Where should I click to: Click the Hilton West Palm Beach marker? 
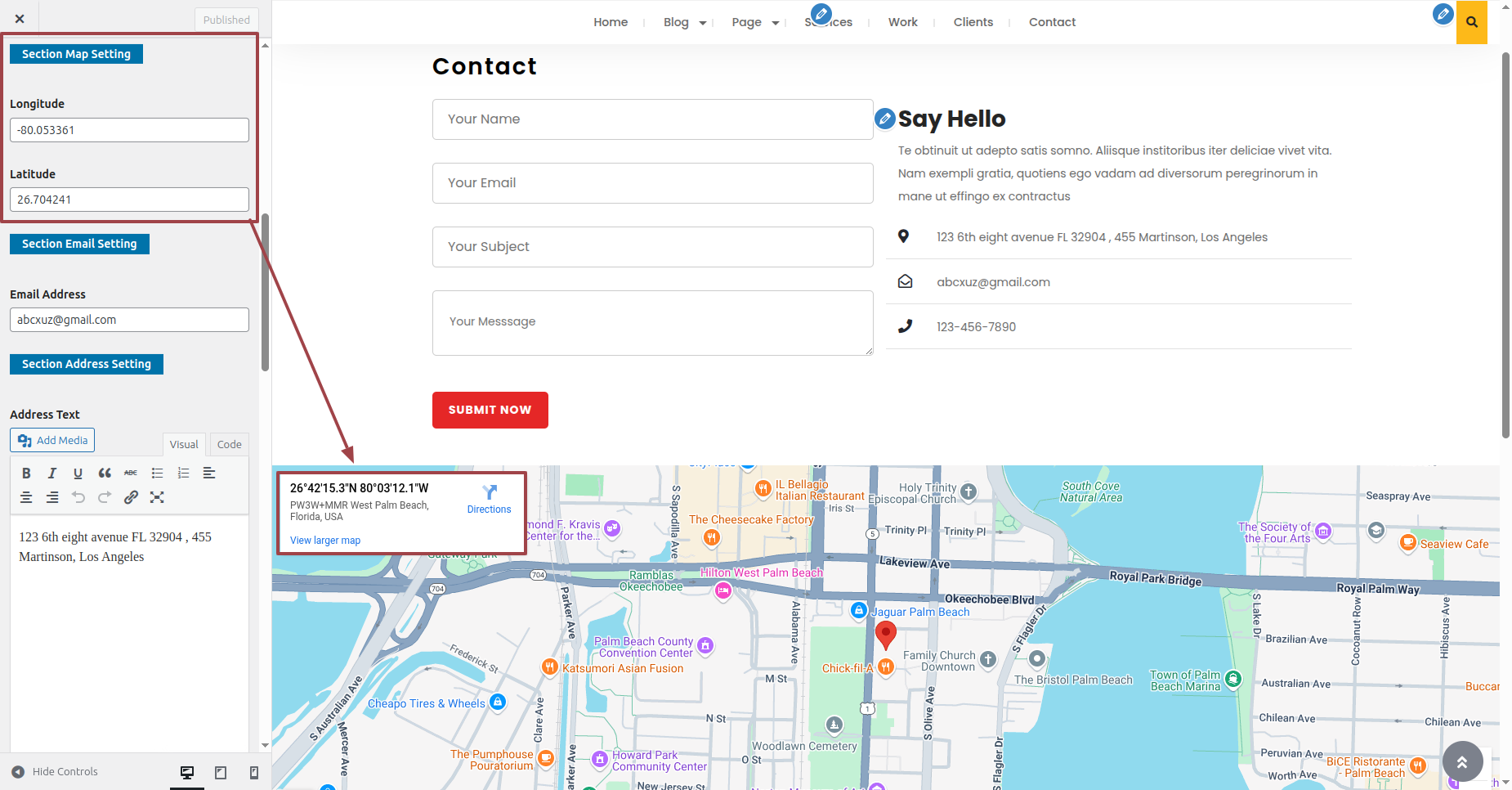tap(722, 590)
